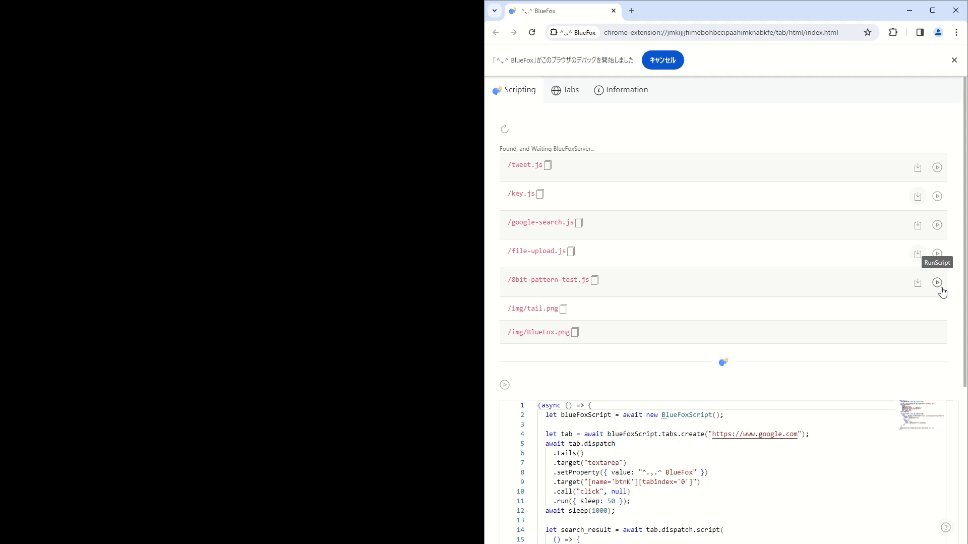The width and height of the screenshot is (968, 544).
Task: Open the Extensions puzzle menu
Action: tap(893, 32)
